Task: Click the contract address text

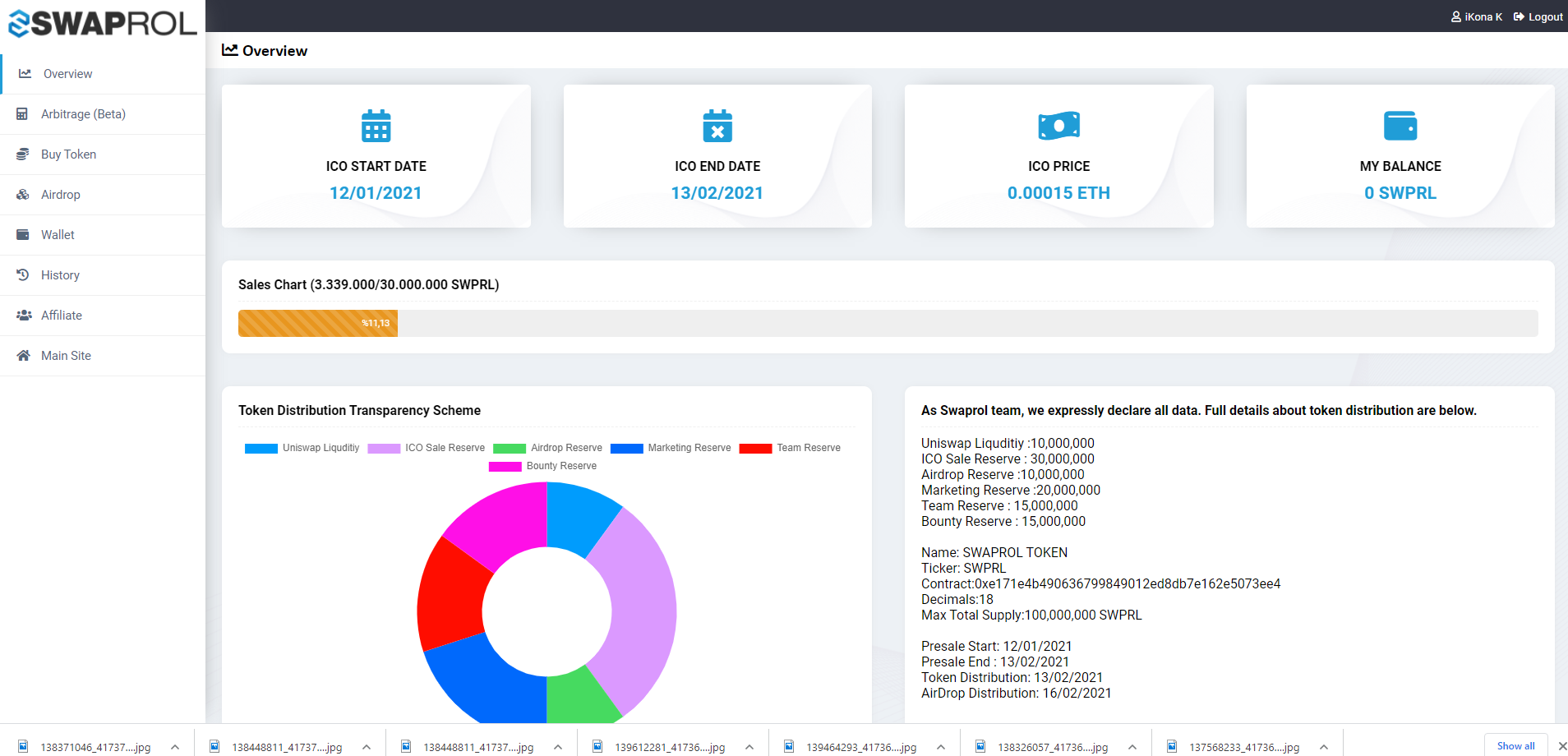Action: click(1101, 583)
